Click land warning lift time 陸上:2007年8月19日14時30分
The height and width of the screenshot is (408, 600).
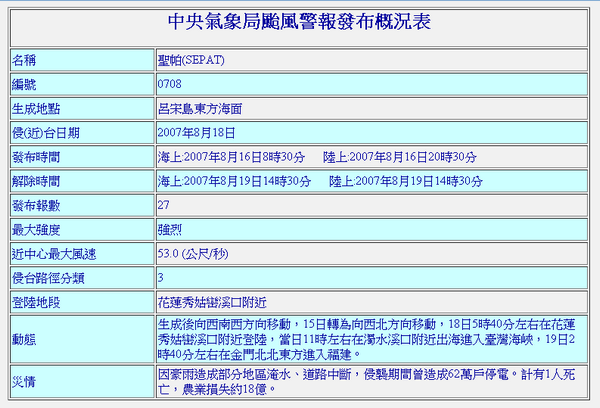(406, 181)
